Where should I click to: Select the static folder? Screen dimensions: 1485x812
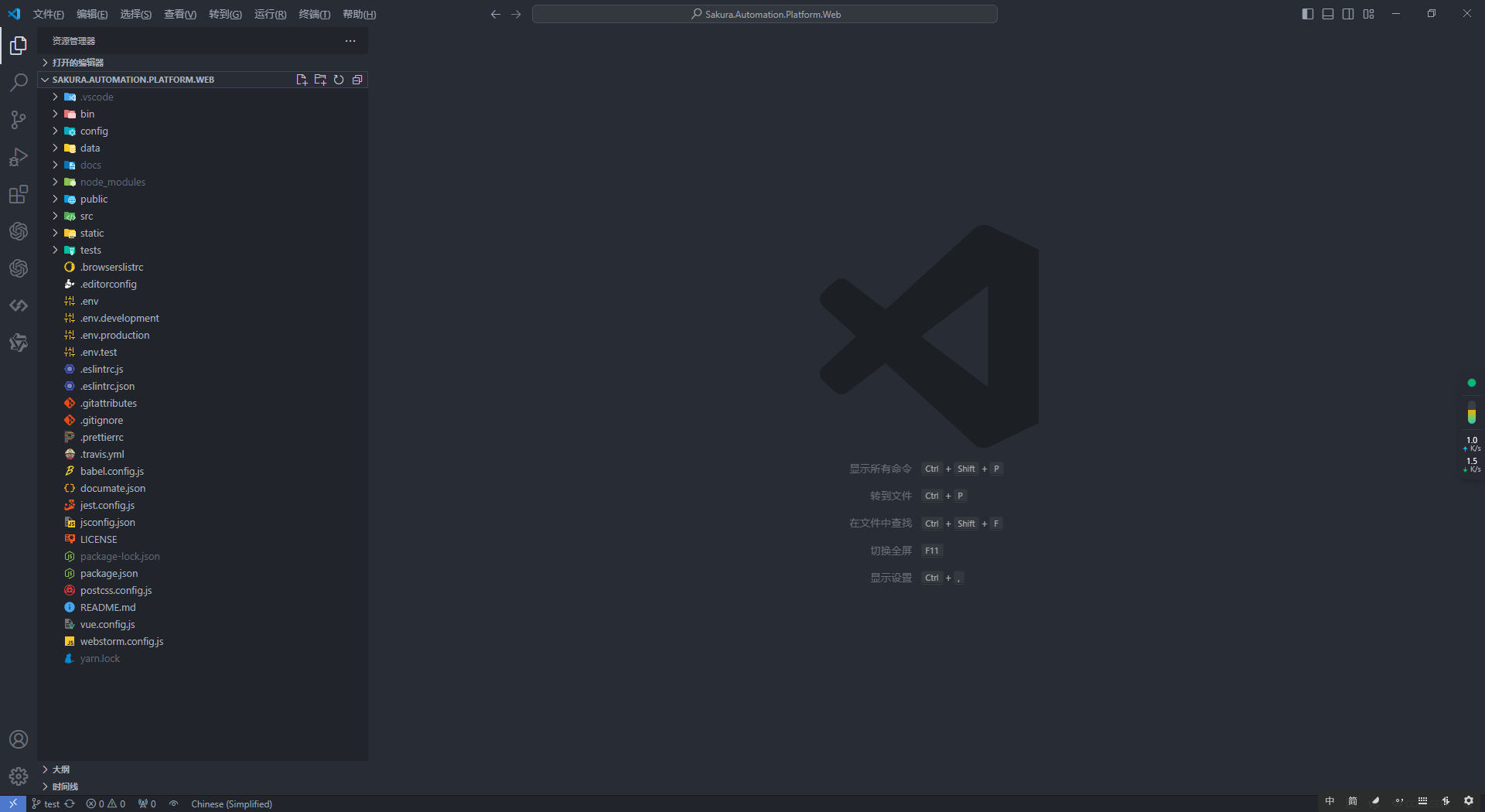[203, 233]
